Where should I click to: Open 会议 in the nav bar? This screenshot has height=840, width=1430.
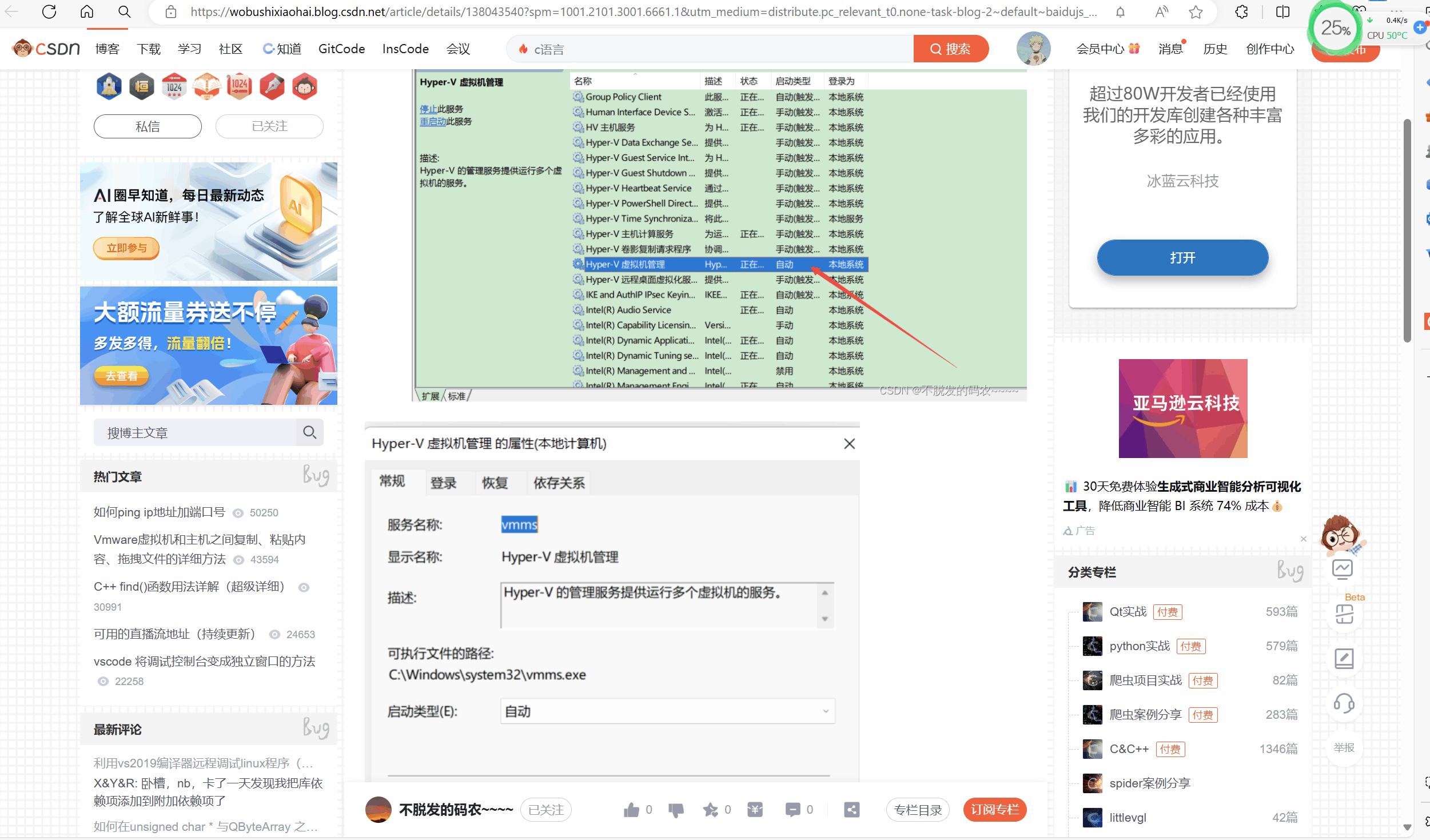[458, 49]
